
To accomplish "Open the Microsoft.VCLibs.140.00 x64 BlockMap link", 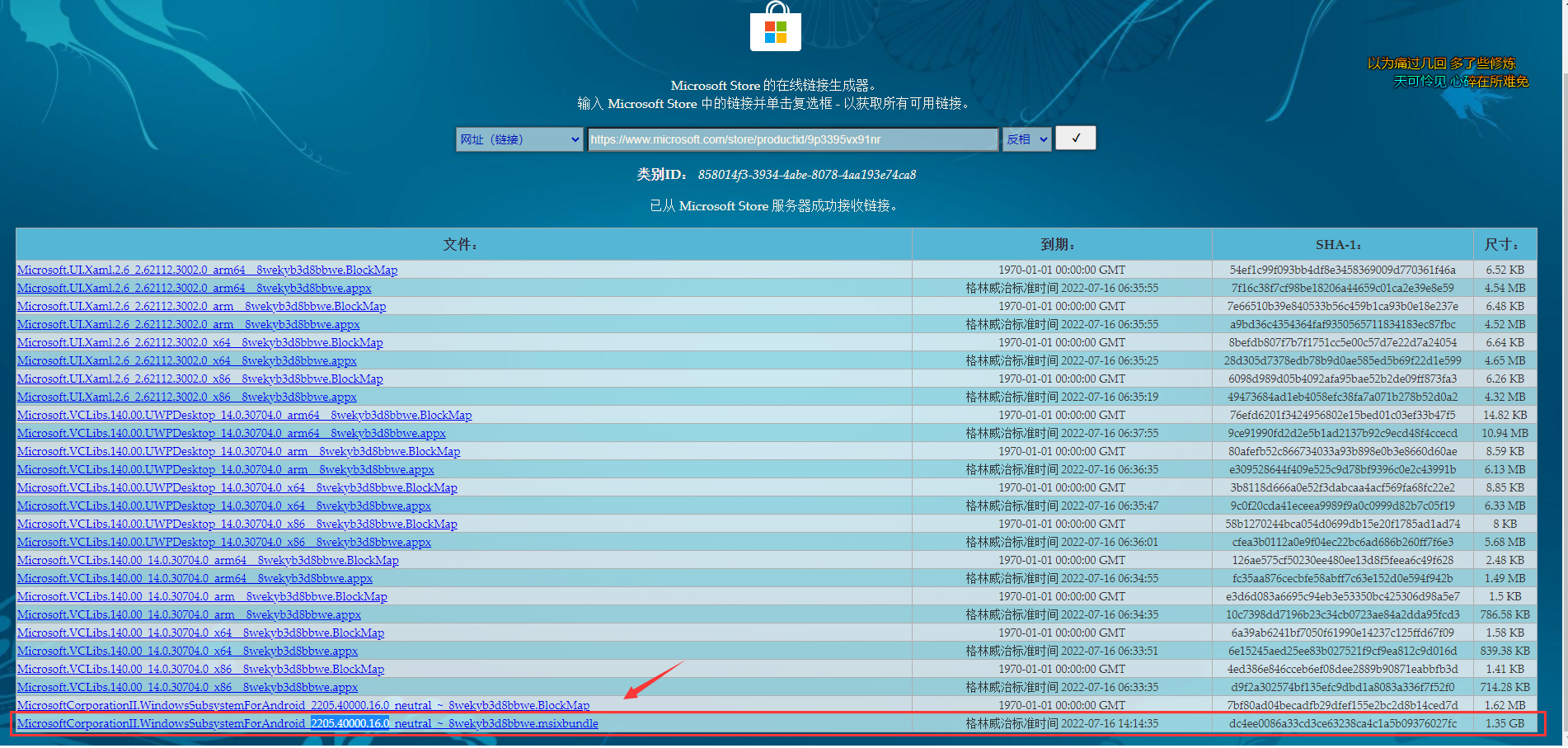I will pos(201,633).
